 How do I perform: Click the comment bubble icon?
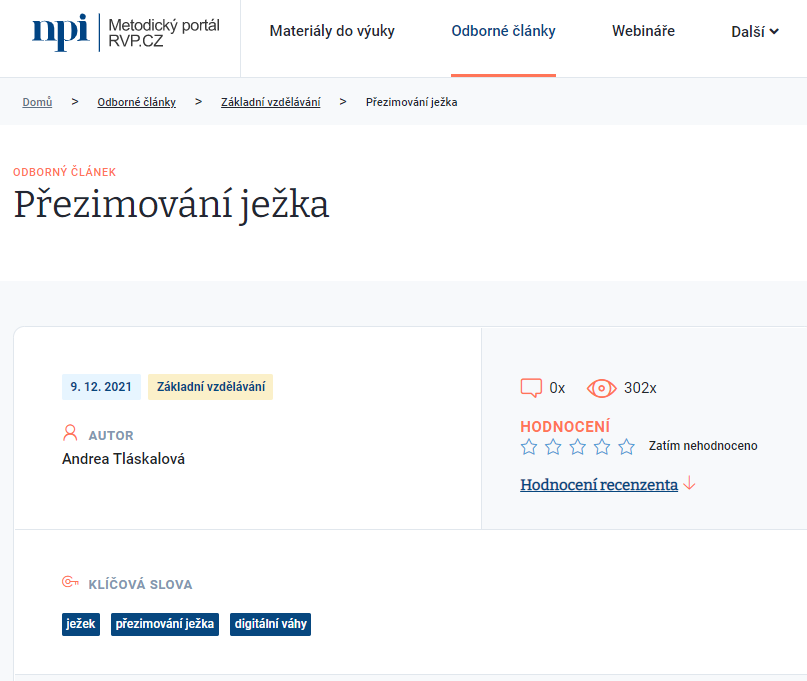point(531,388)
